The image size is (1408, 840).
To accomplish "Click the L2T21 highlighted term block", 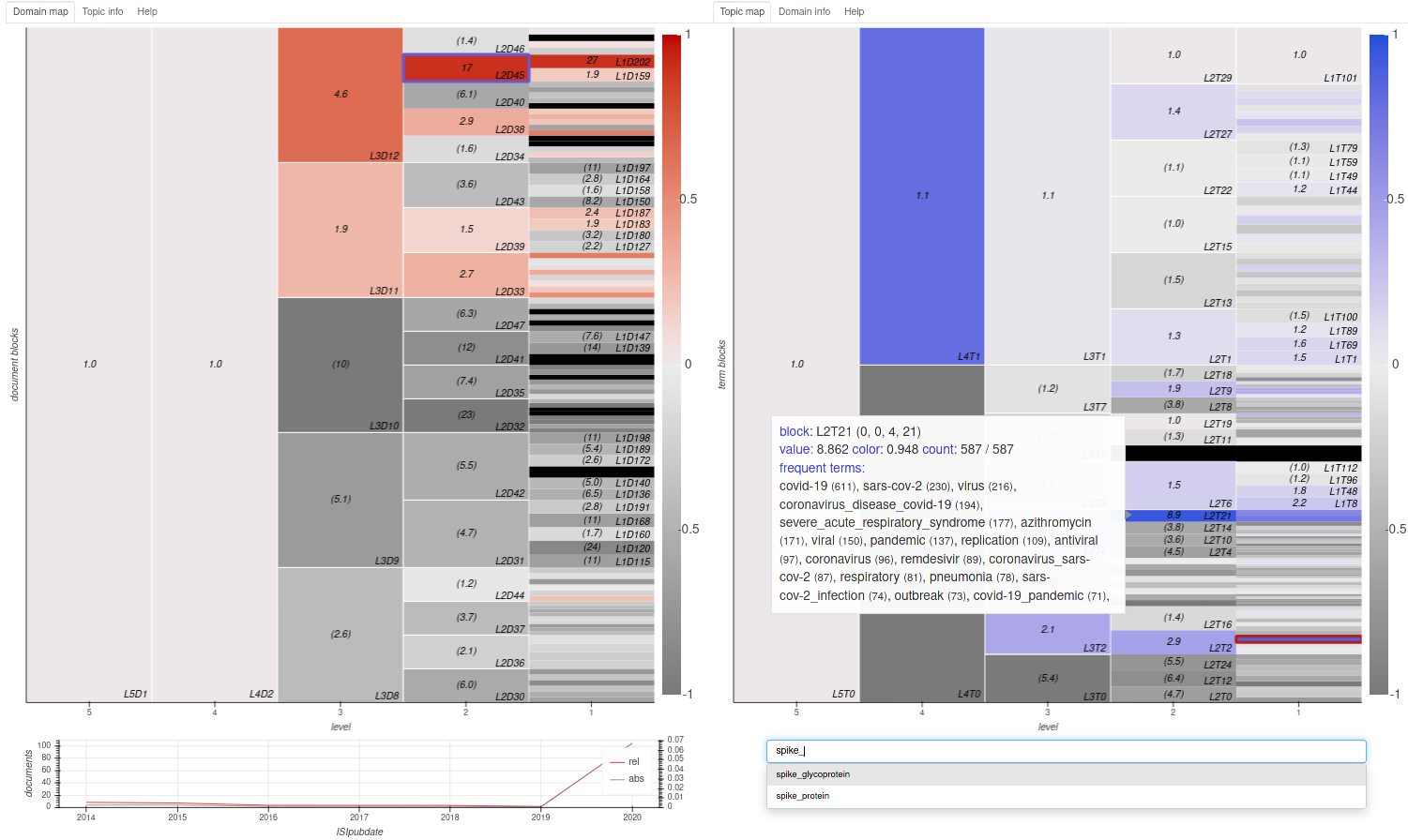I will pyautogui.click(x=1173, y=515).
